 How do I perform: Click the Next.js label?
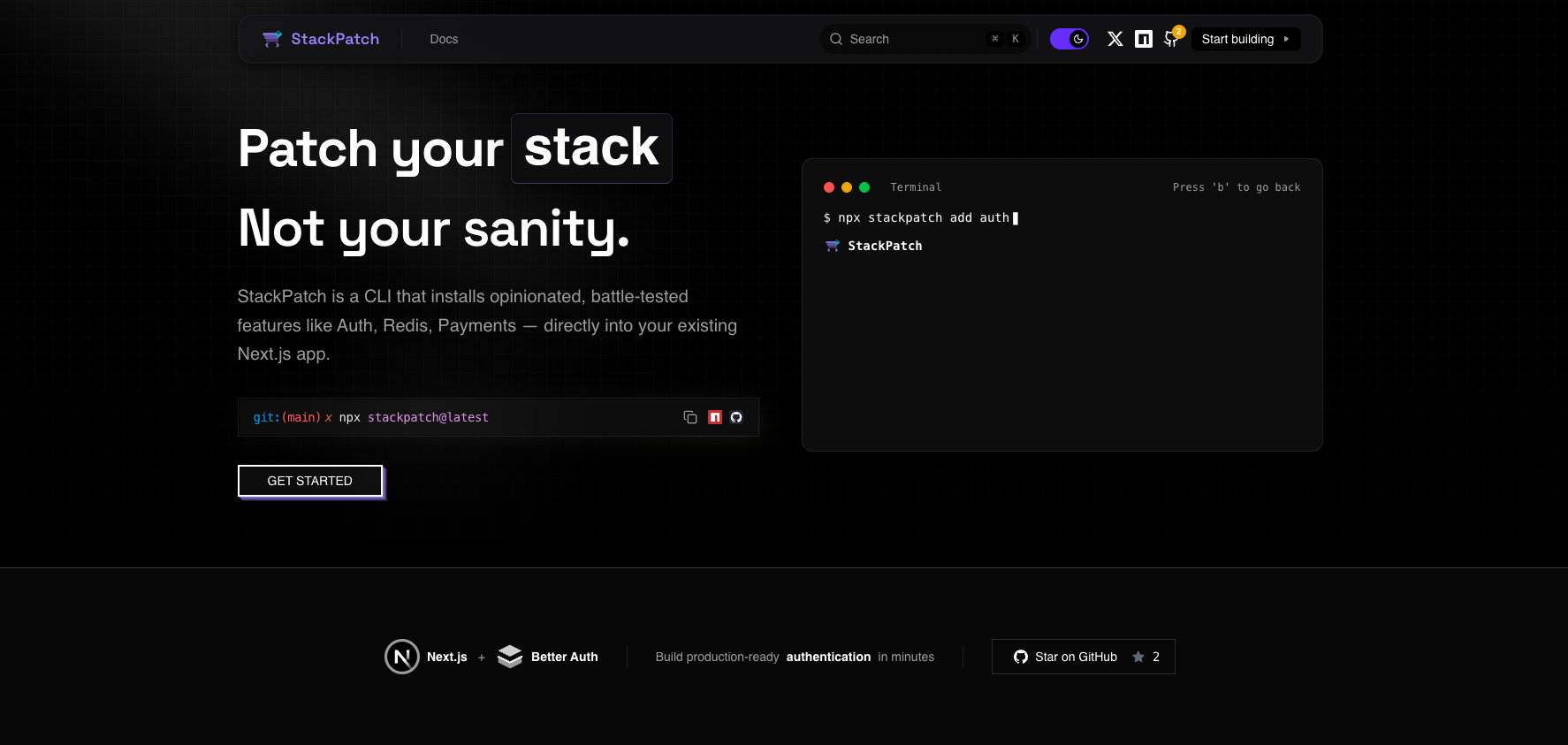pos(447,657)
